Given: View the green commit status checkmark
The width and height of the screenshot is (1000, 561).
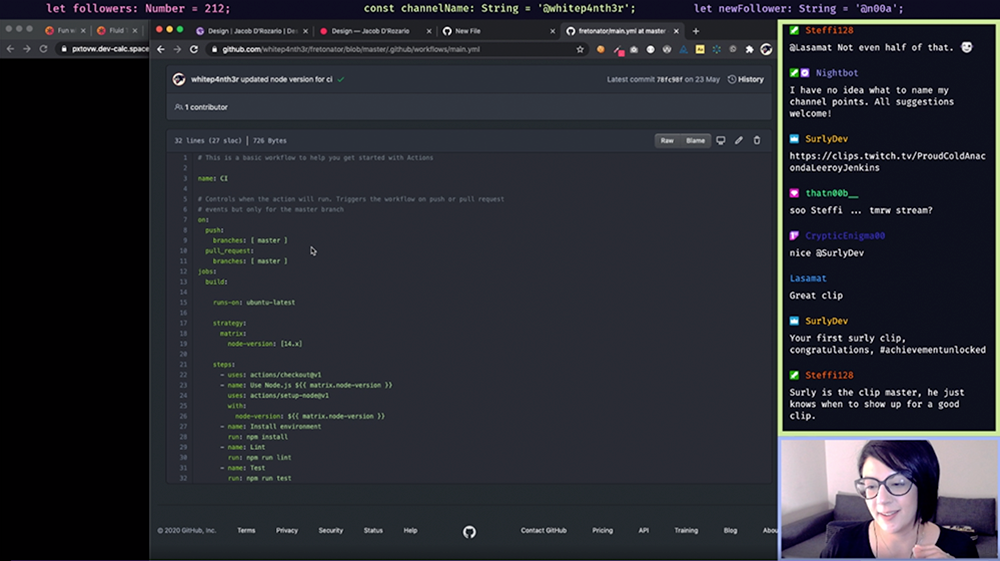Looking at the screenshot, I should (x=341, y=80).
